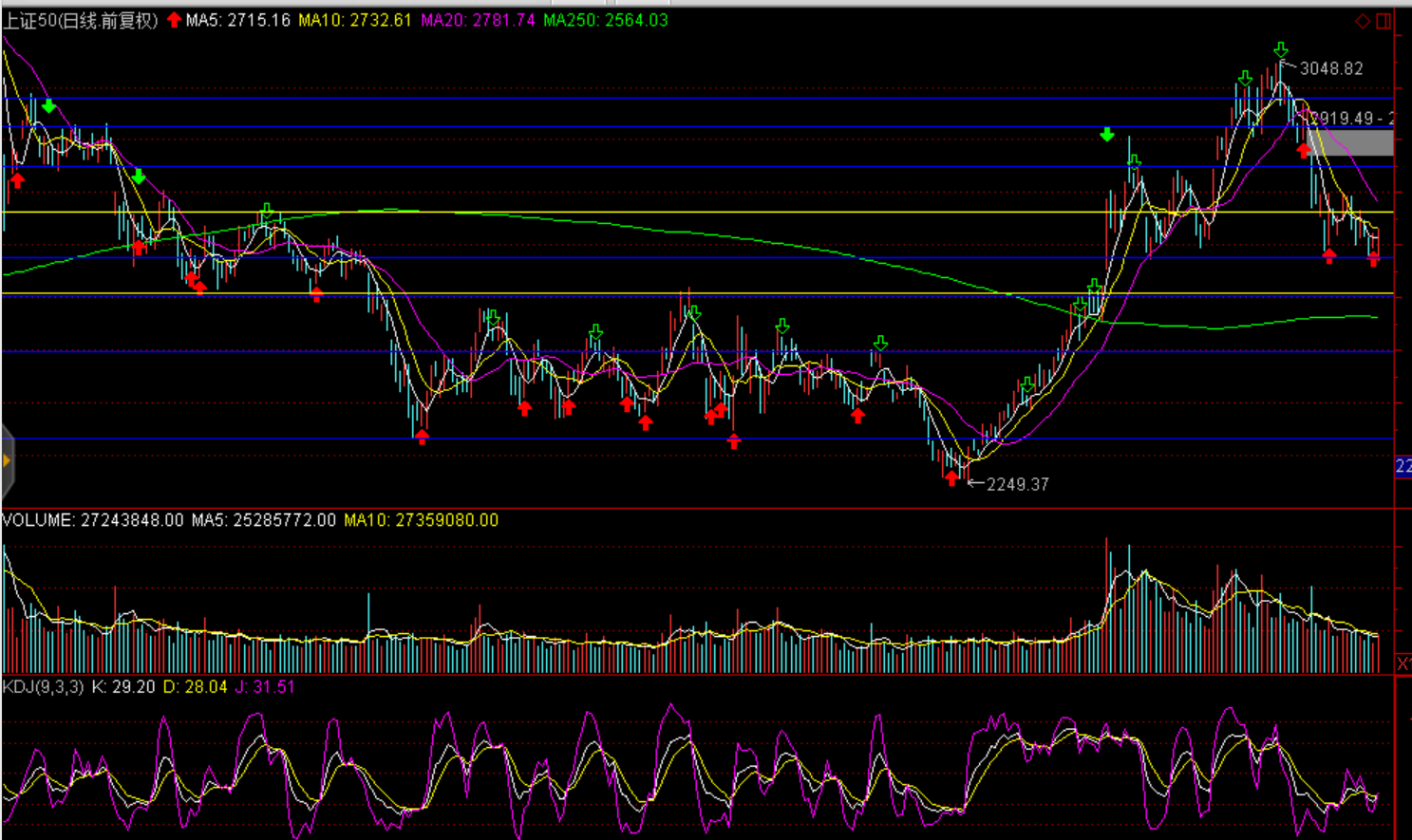Screen dimensions: 1412x840
Task: Click the KDJ(9,3,3) indicator label
Action: pyautogui.click(x=43, y=686)
